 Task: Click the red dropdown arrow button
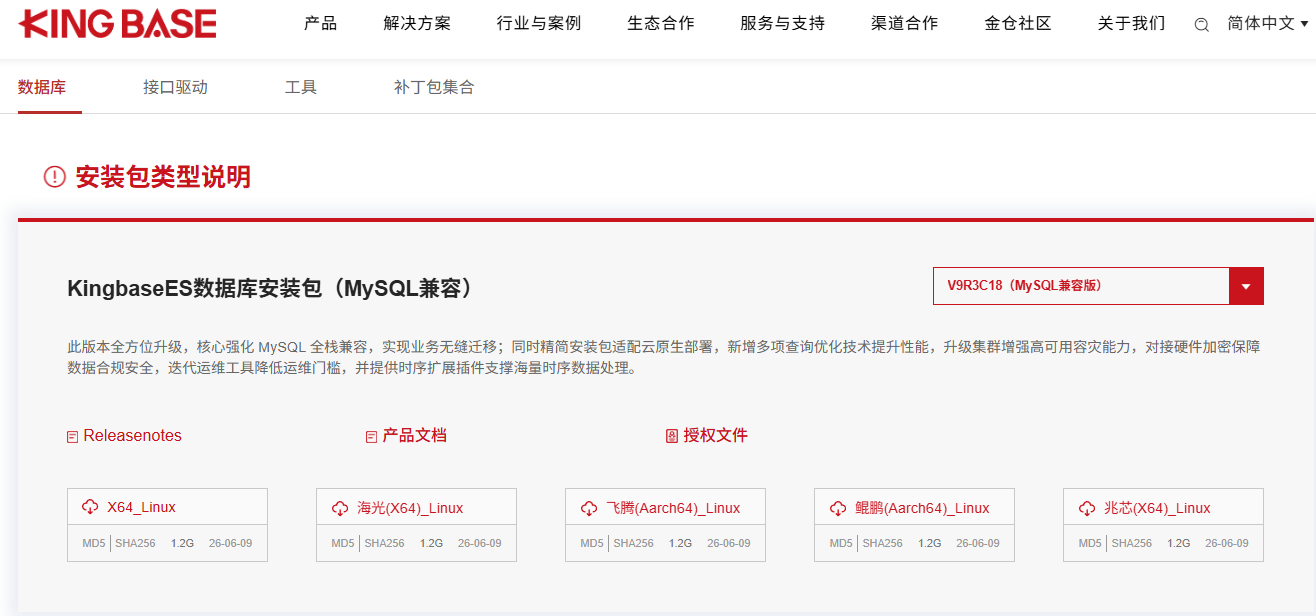[x=1246, y=286]
